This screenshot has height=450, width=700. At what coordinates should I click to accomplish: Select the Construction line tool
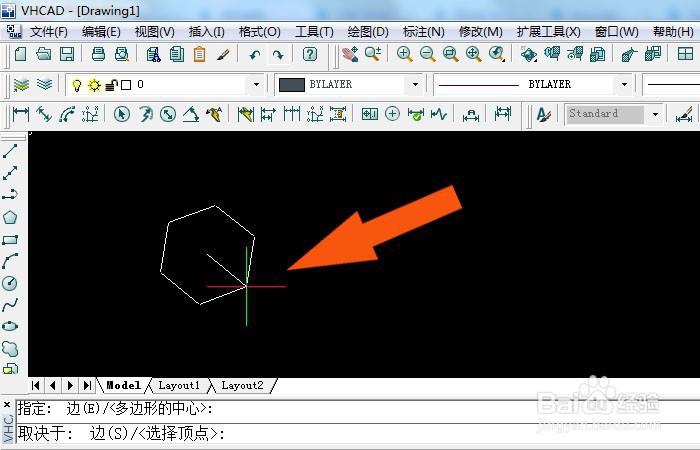pyautogui.click(x=10, y=173)
